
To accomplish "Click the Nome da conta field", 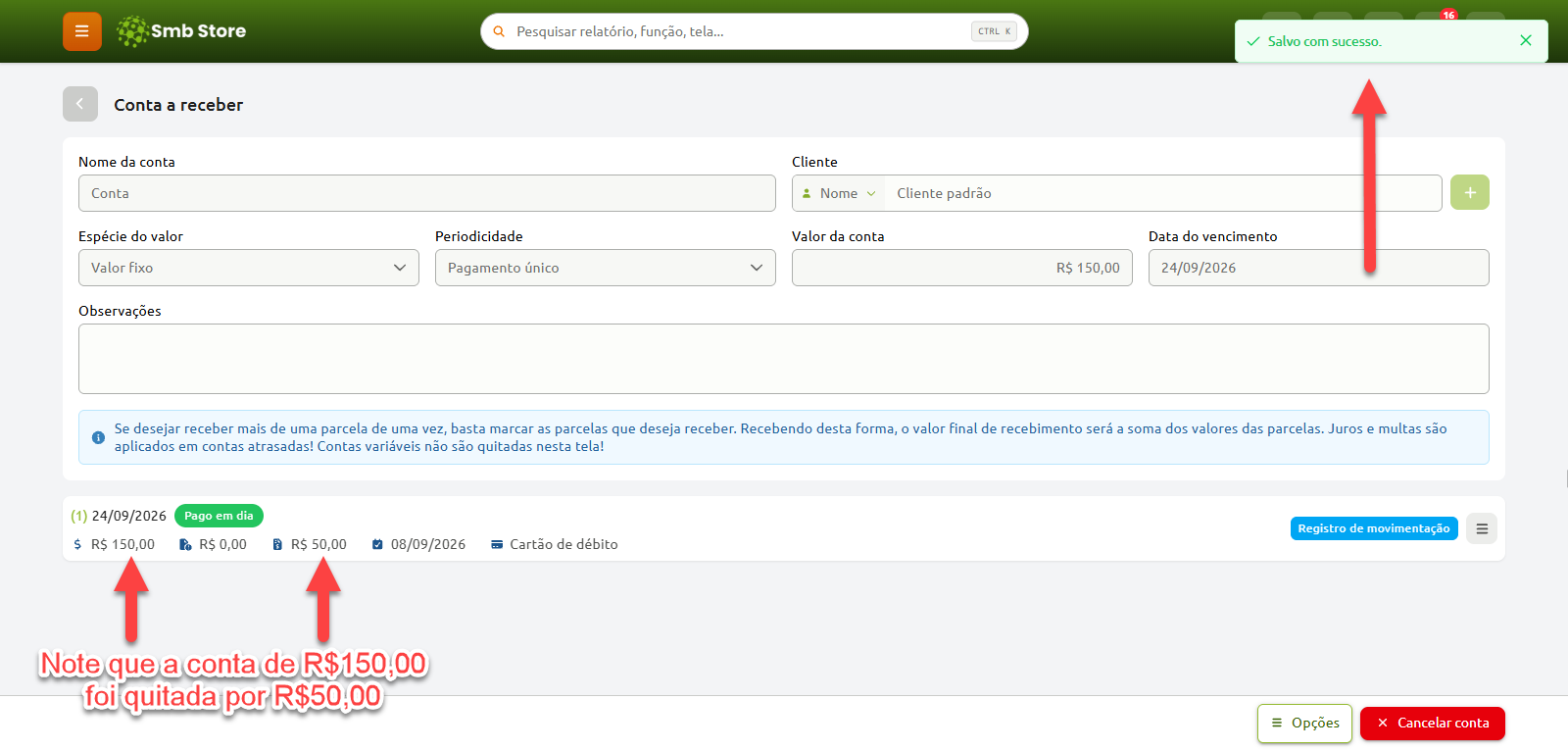I will click(427, 193).
